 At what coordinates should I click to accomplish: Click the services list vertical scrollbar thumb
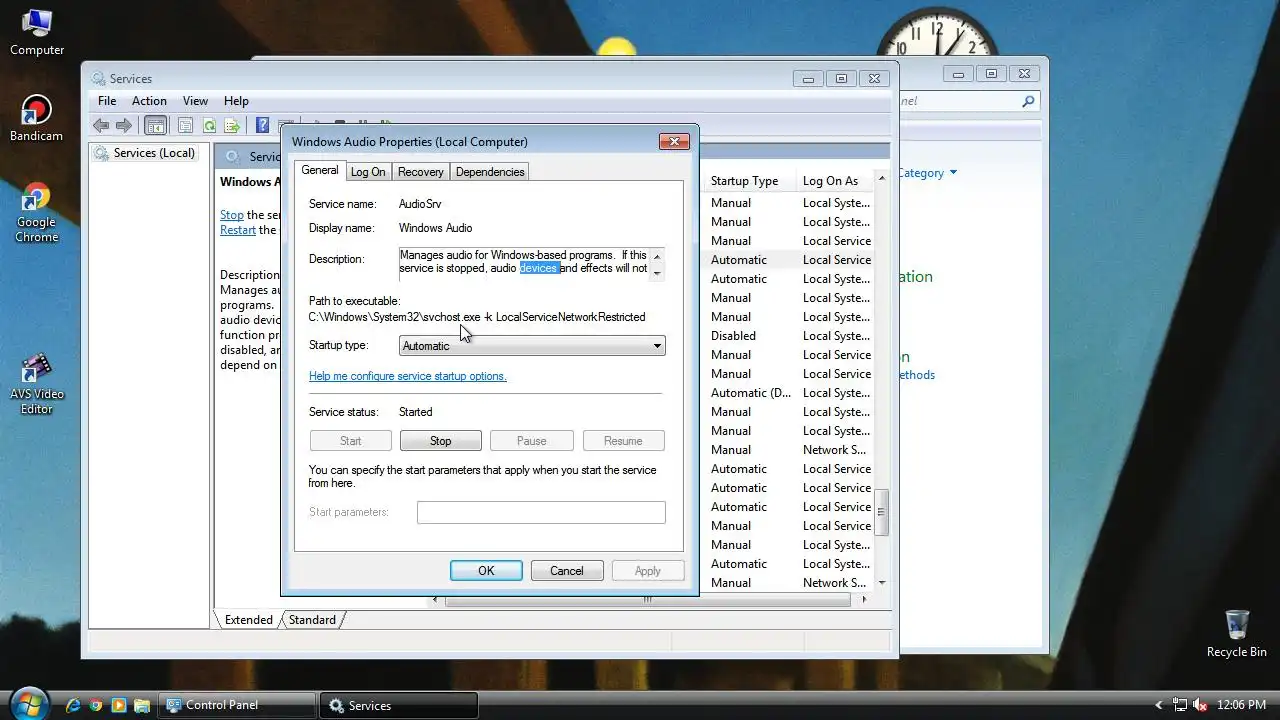(882, 512)
